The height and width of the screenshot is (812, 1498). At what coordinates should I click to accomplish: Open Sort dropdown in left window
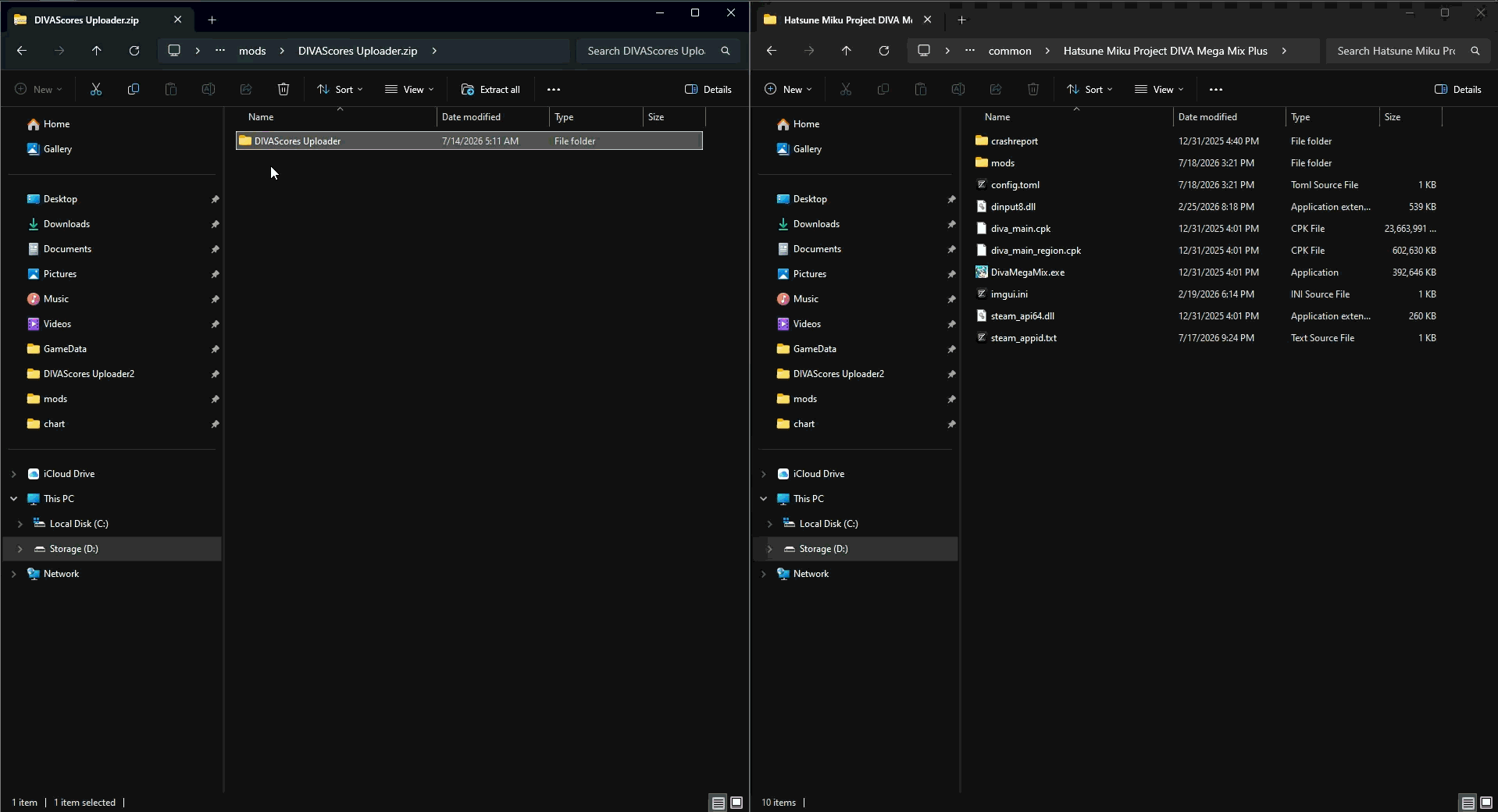tap(340, 90)
